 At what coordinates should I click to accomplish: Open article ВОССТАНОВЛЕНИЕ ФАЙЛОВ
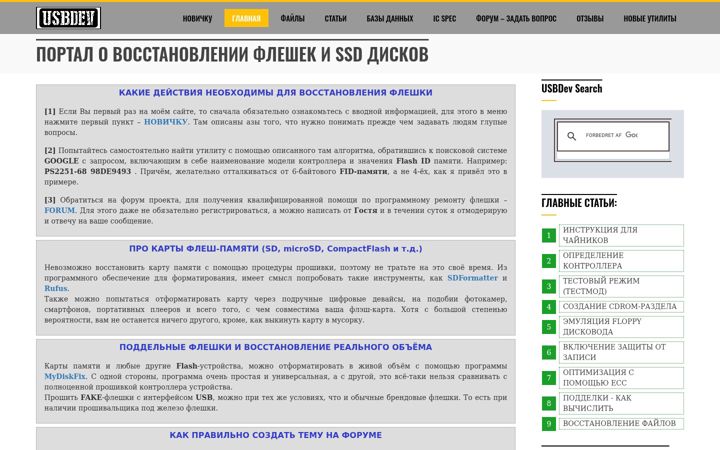click(621, 423)
